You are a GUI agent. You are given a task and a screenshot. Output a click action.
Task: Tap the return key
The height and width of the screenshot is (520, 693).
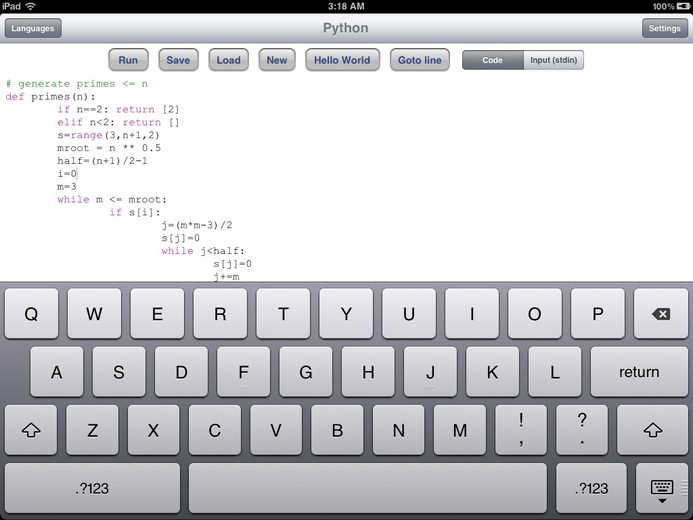(x=639, y=372)
